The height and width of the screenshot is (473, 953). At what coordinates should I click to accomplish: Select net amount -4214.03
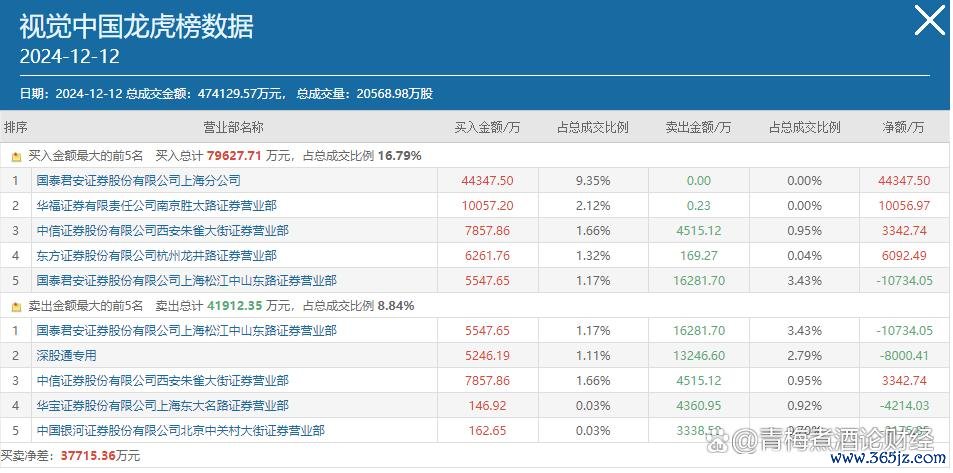[x=904, y=406]
